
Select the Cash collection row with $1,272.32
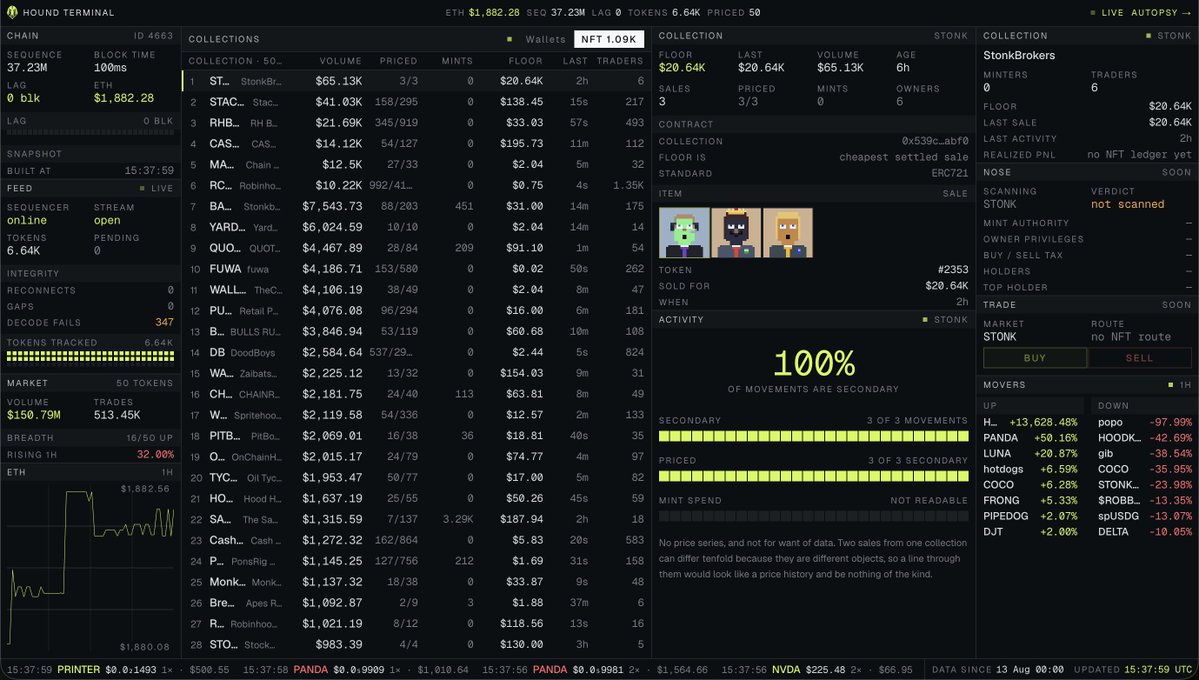(x=417, y=540)
